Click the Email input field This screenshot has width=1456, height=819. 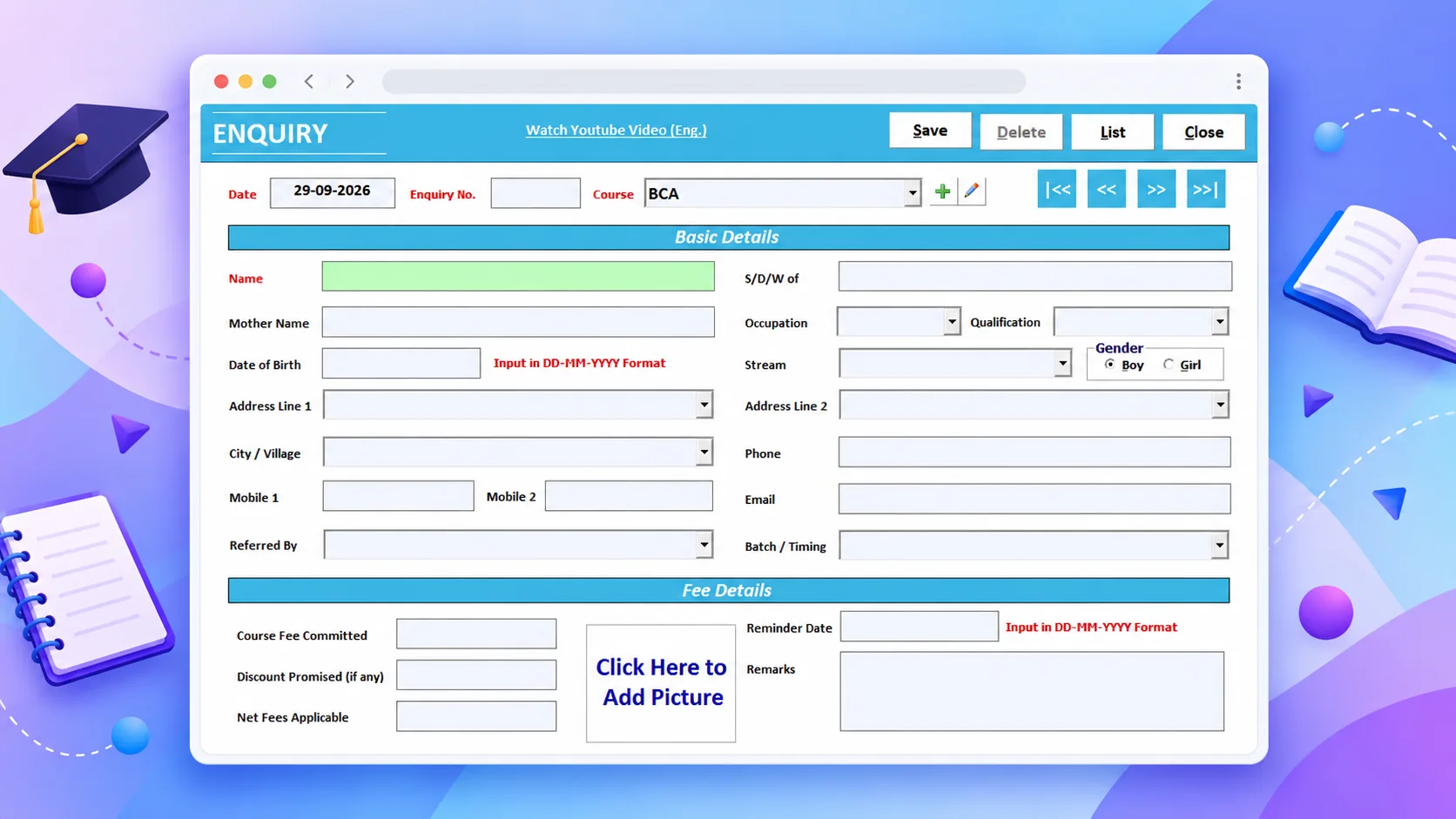click(1035, 499)
